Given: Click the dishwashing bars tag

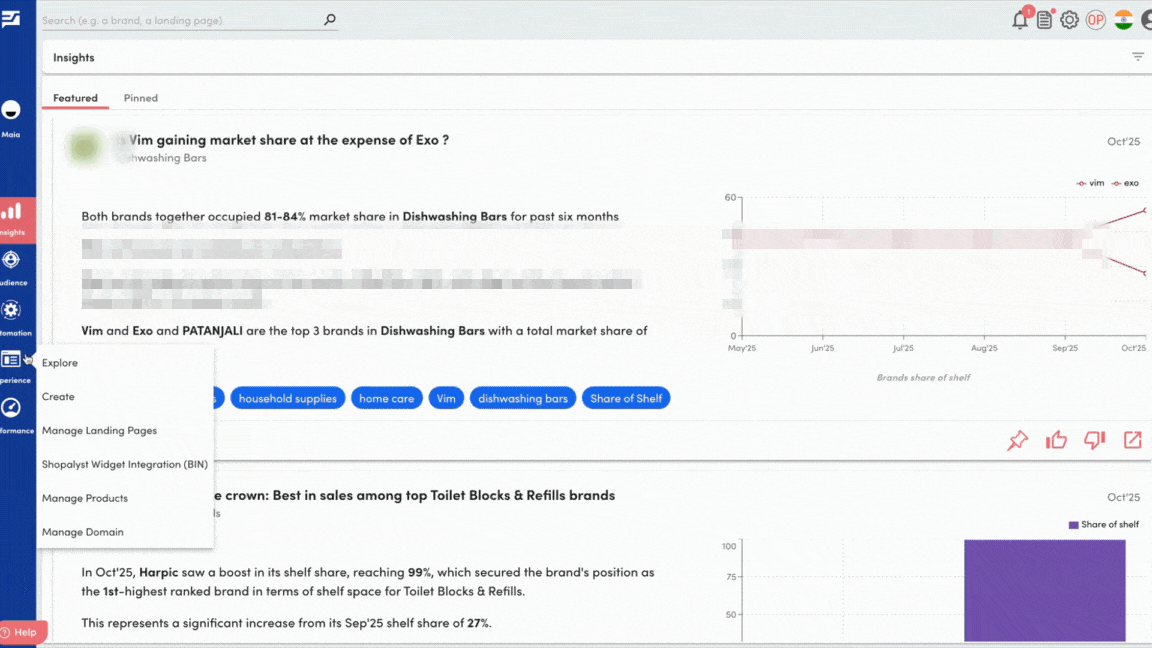Looking at the screenshot, I should pyautogui.click(x=522, y=398).
